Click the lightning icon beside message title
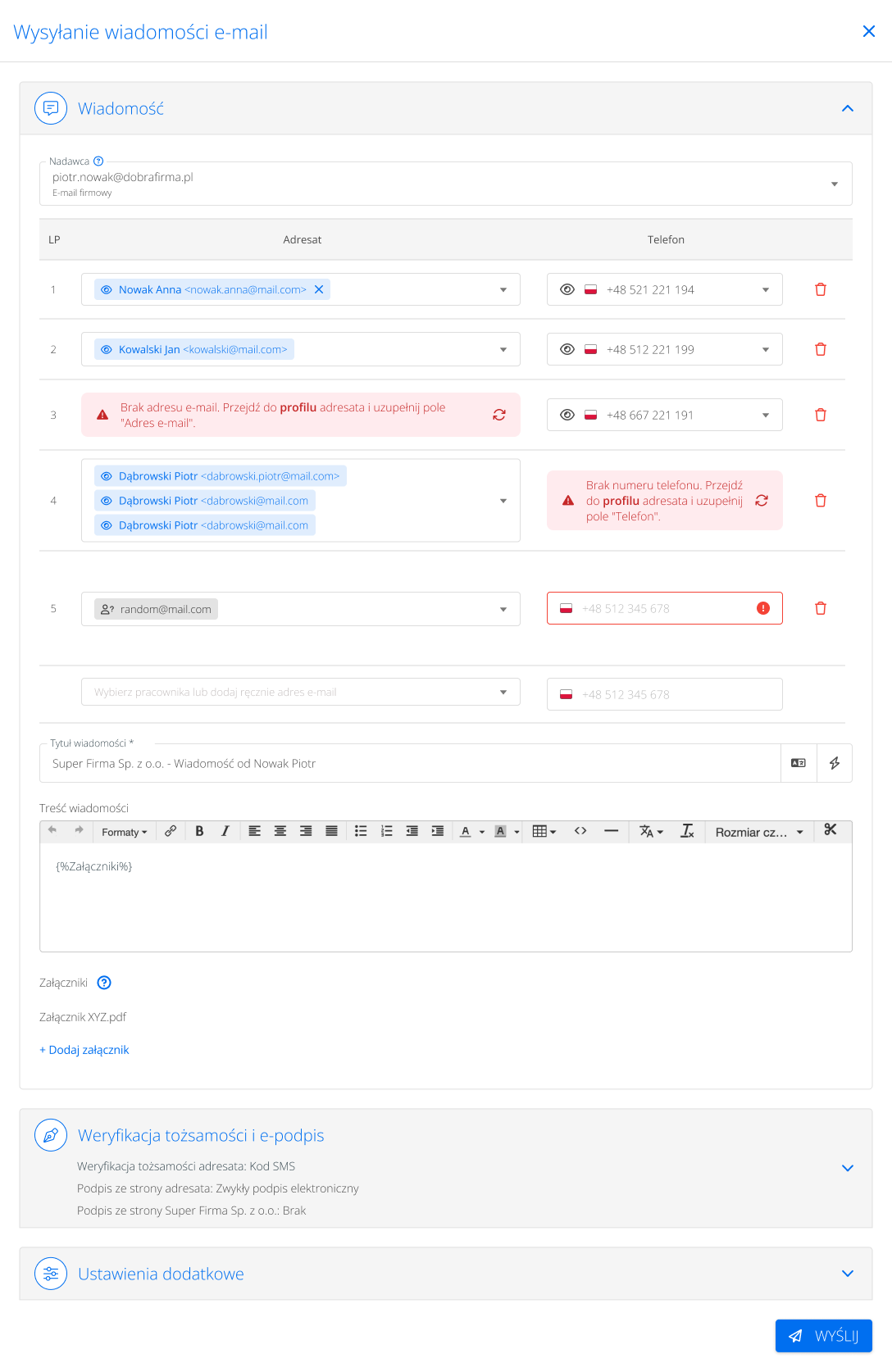This screenshot has height=1372, width=892. coord(835,763)
